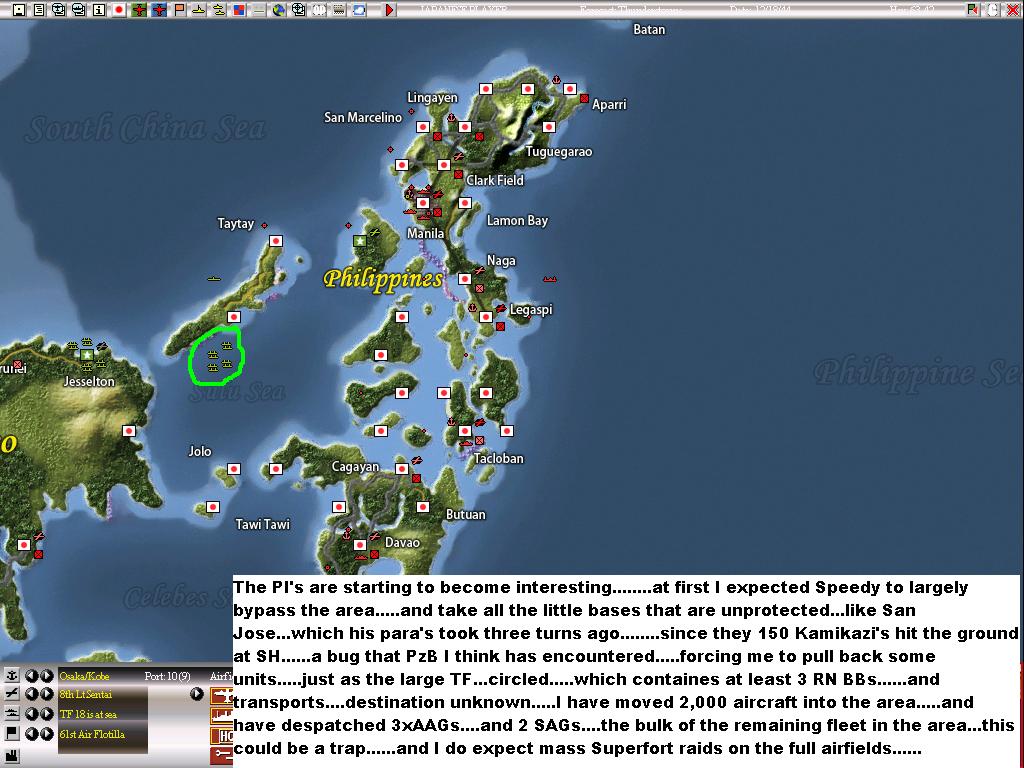Viewport: 1024px width, 768px height.
Task: Select the Manila base flag on map
Action: [423, 202]
